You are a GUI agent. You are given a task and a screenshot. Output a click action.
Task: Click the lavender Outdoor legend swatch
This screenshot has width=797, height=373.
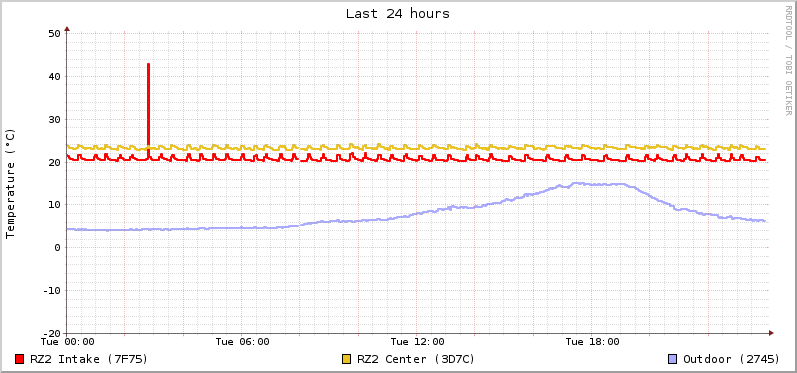pos(672,359)
